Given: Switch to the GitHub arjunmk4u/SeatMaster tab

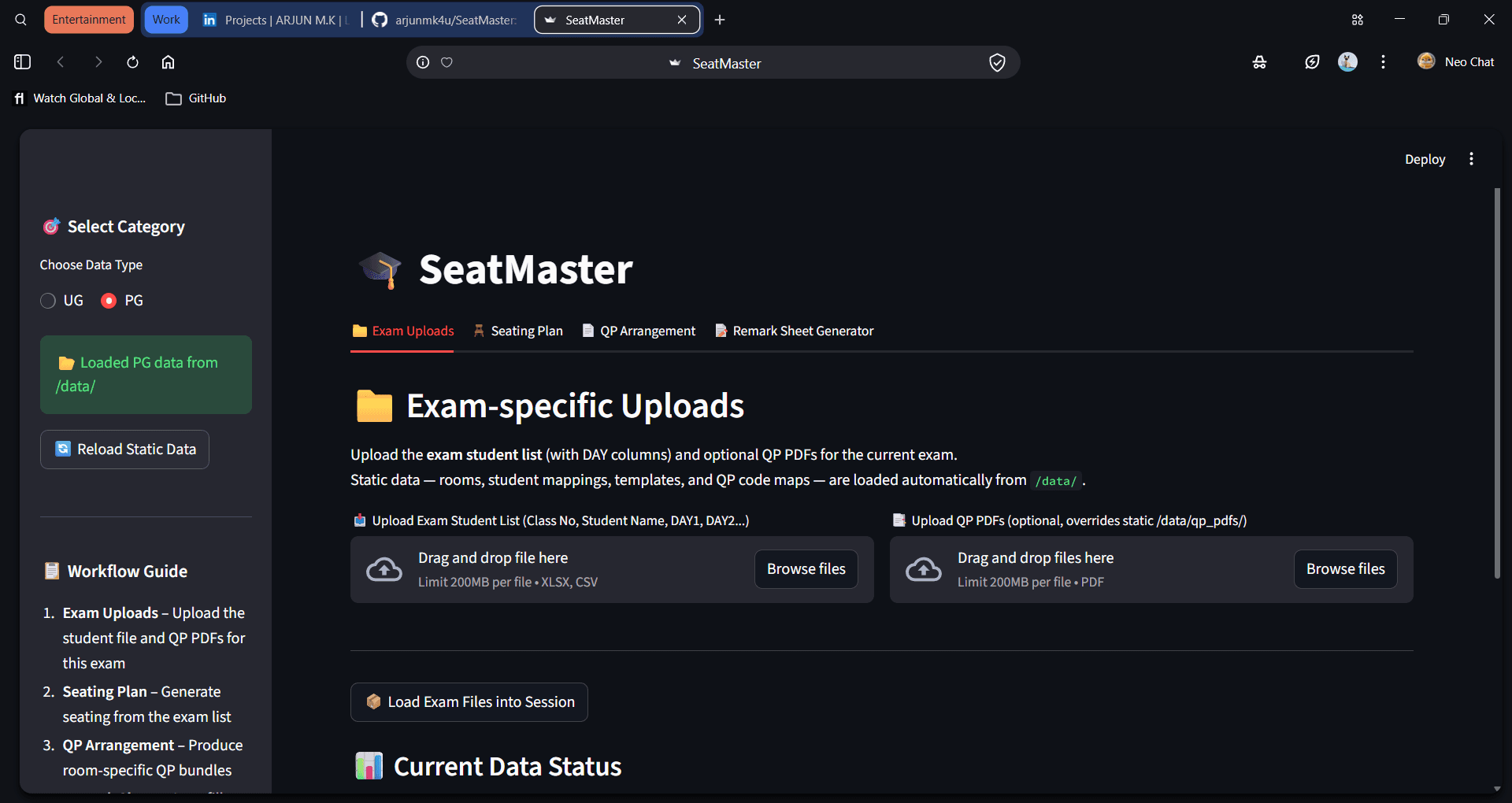Looking at the screenshot, I should [x=445, y=20].
